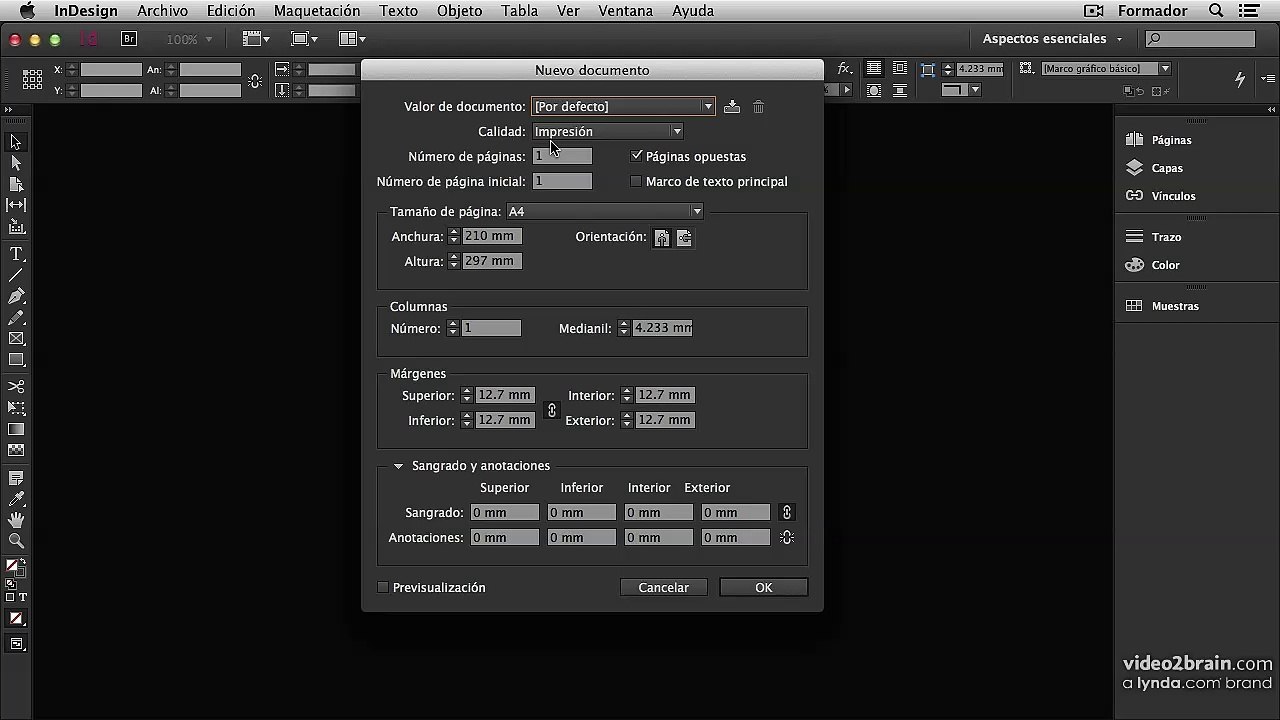Open view options dropdown in app bar
The height and width of the screenshot is (720, 1280).
click(x=256, y=39)
